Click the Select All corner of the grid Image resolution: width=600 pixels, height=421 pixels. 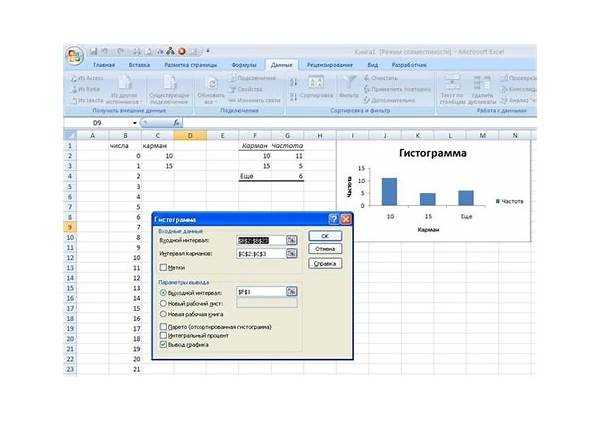pos(70,135)
